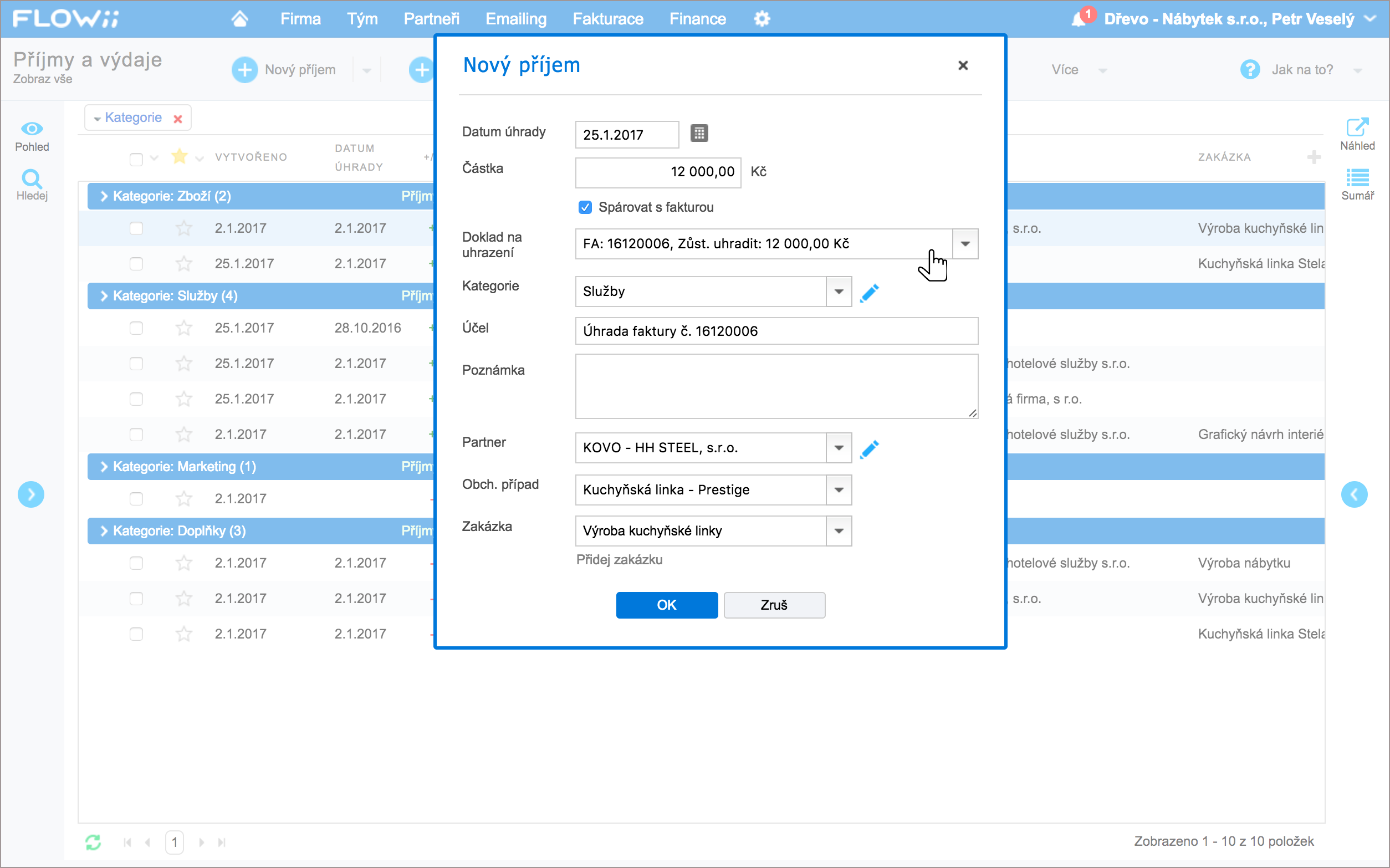
Task: Open the Kategorie Služby dropdown
Action: 839,292
